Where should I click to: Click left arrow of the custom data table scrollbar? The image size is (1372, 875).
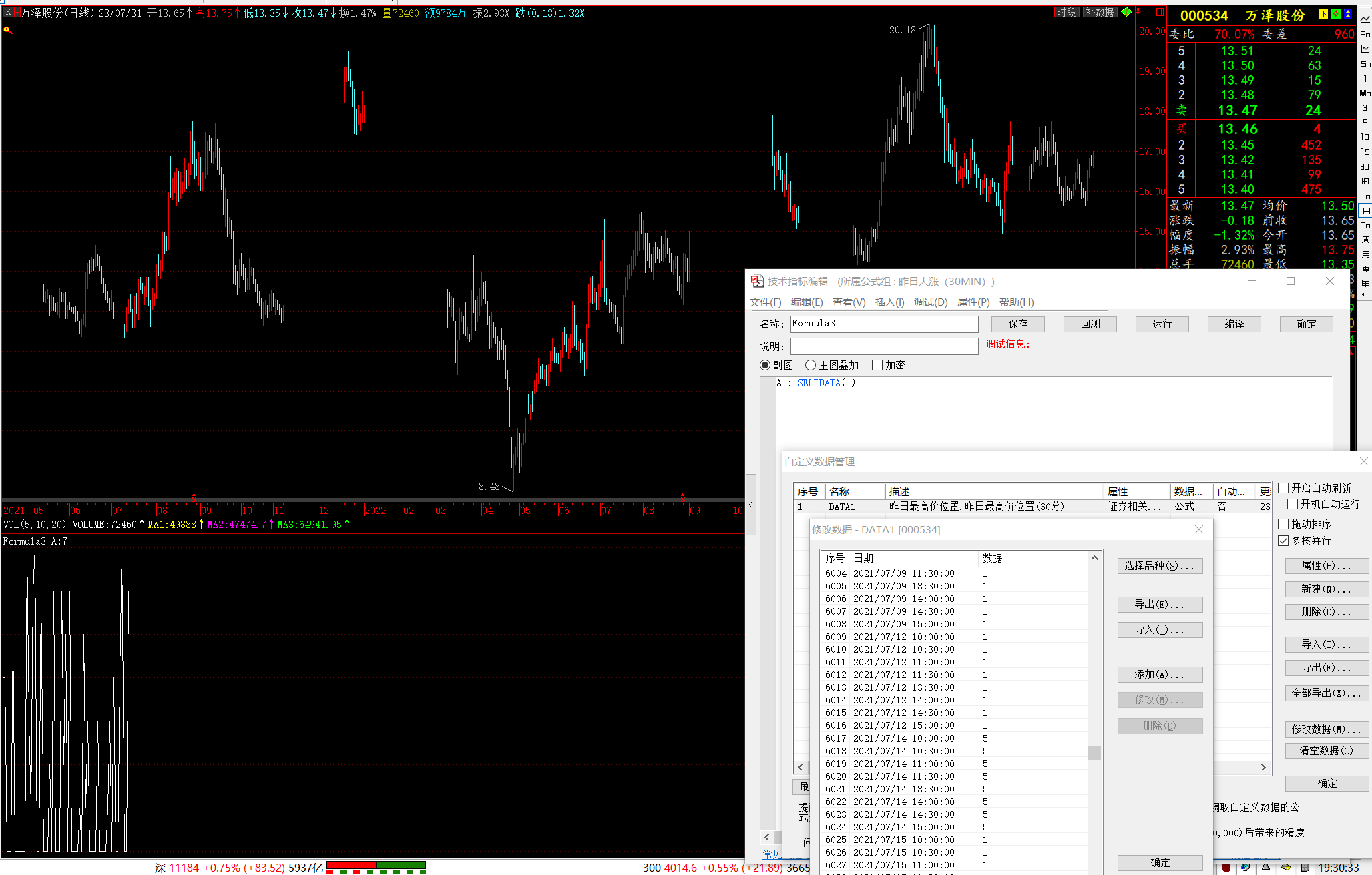[x=801, y=768]
